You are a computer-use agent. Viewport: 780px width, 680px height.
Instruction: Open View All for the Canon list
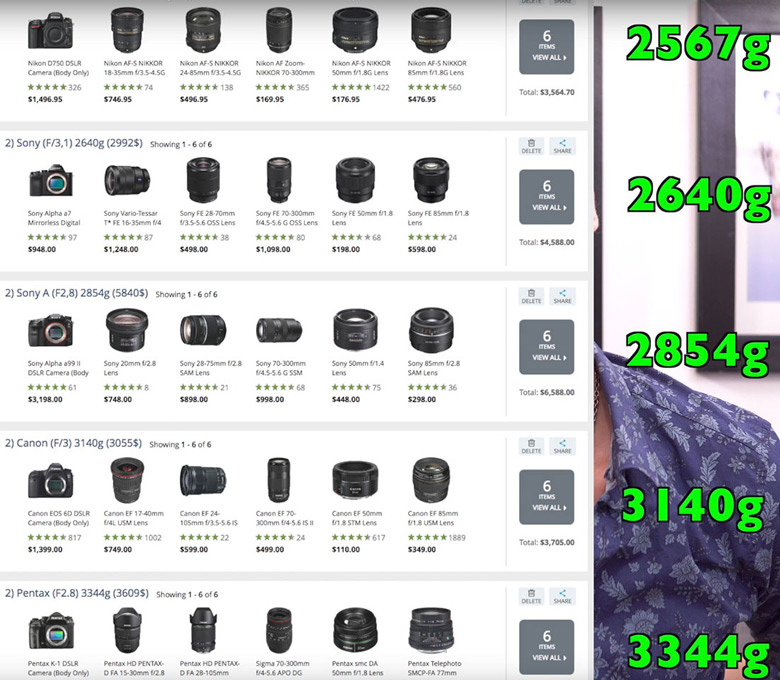(x=547, y=497)
